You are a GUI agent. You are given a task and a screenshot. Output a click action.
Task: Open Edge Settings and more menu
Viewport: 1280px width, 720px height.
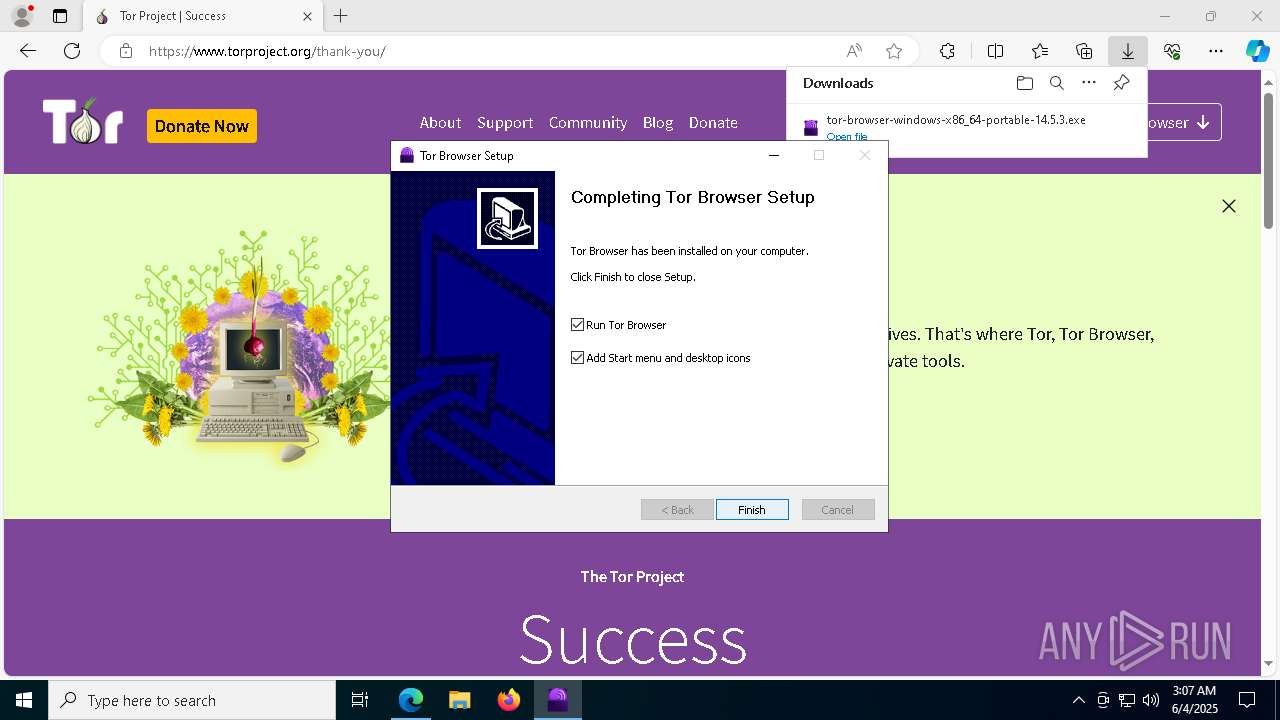click(1216, 51)
